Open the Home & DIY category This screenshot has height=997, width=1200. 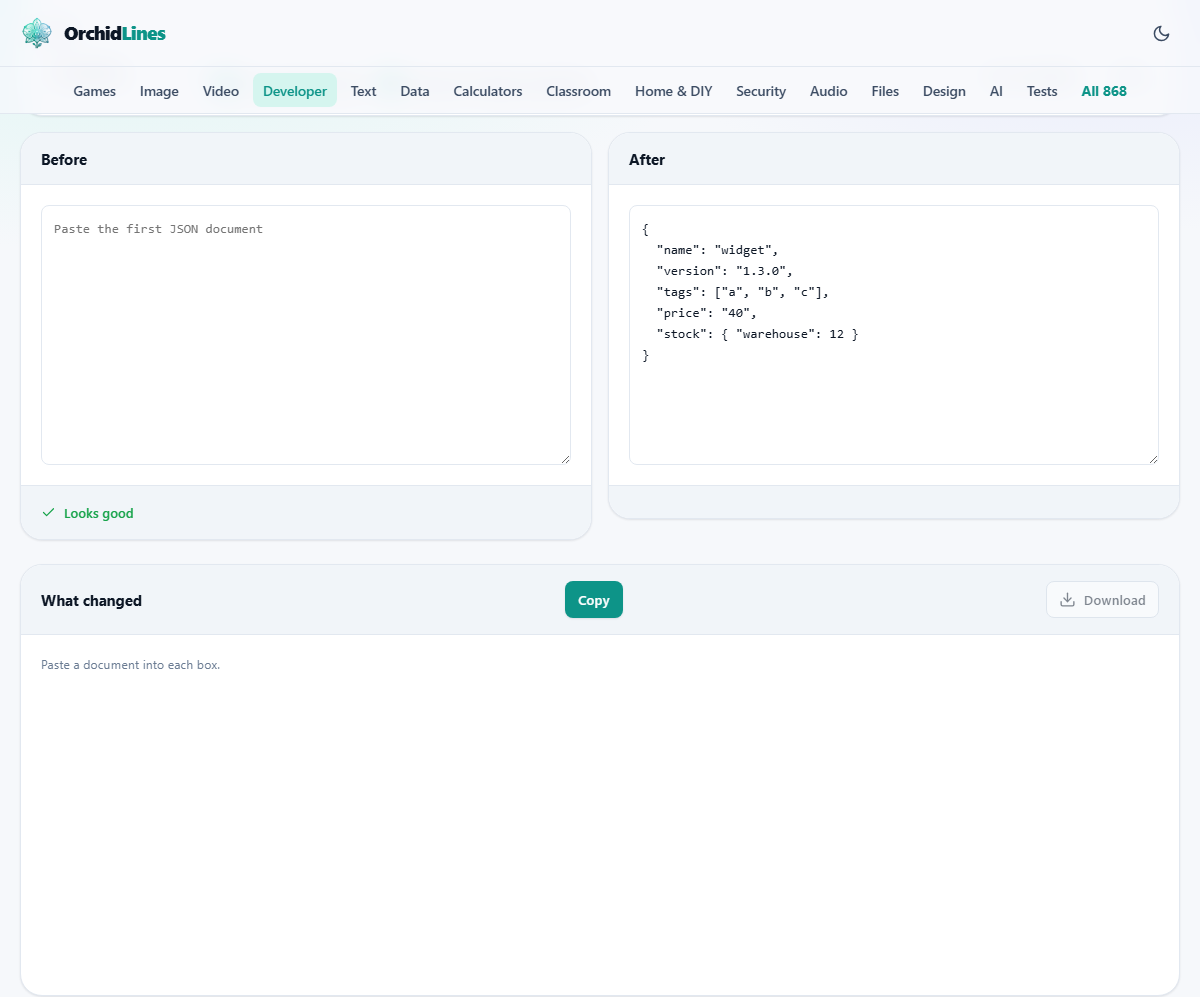(x=674, y=91)
